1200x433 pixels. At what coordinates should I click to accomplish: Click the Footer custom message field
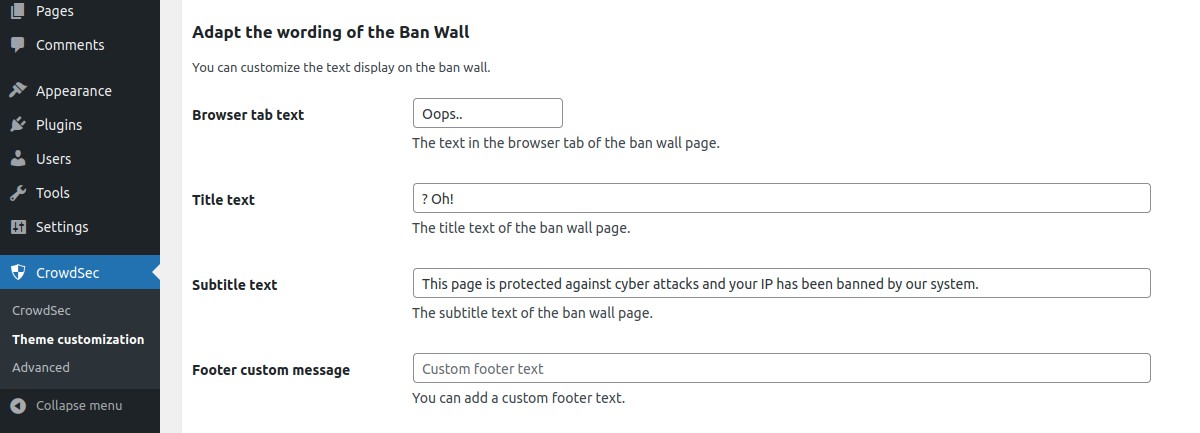coord(780,368)
